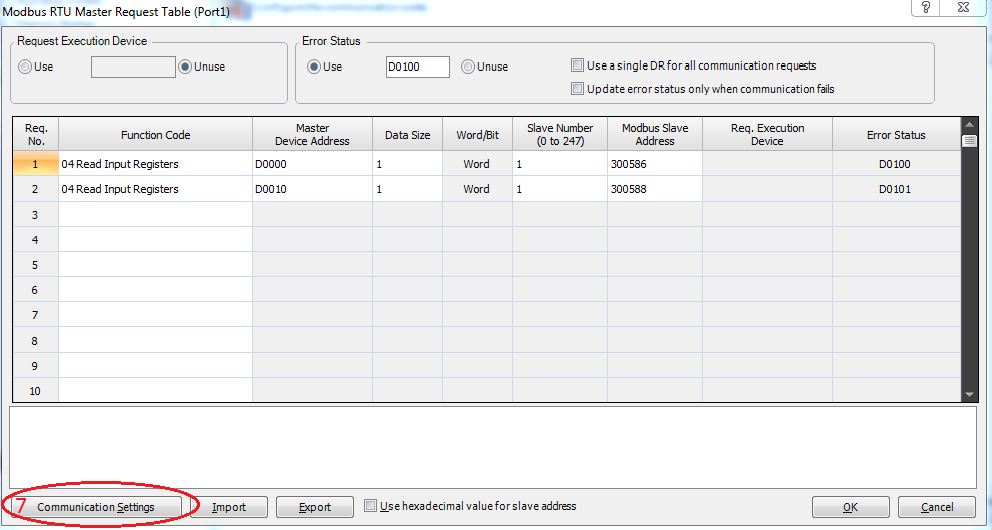This screenshot has width=992, height=530.
Task: Click row 1 Word/Bit cell
Action: click(x=477, y=164)
